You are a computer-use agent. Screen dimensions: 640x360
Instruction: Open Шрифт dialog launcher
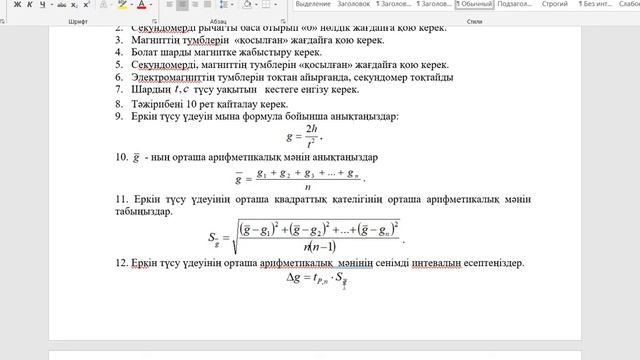[154, 21]
